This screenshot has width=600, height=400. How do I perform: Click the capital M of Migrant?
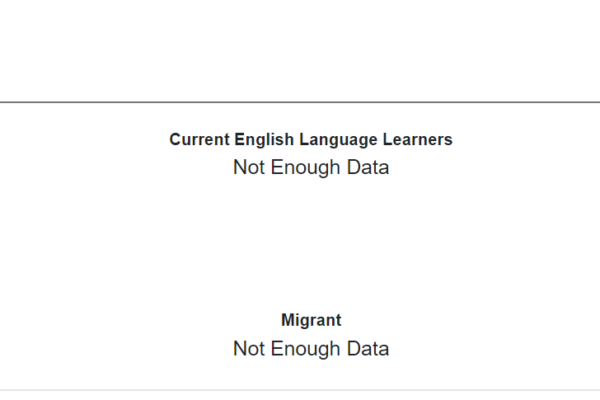287,320
